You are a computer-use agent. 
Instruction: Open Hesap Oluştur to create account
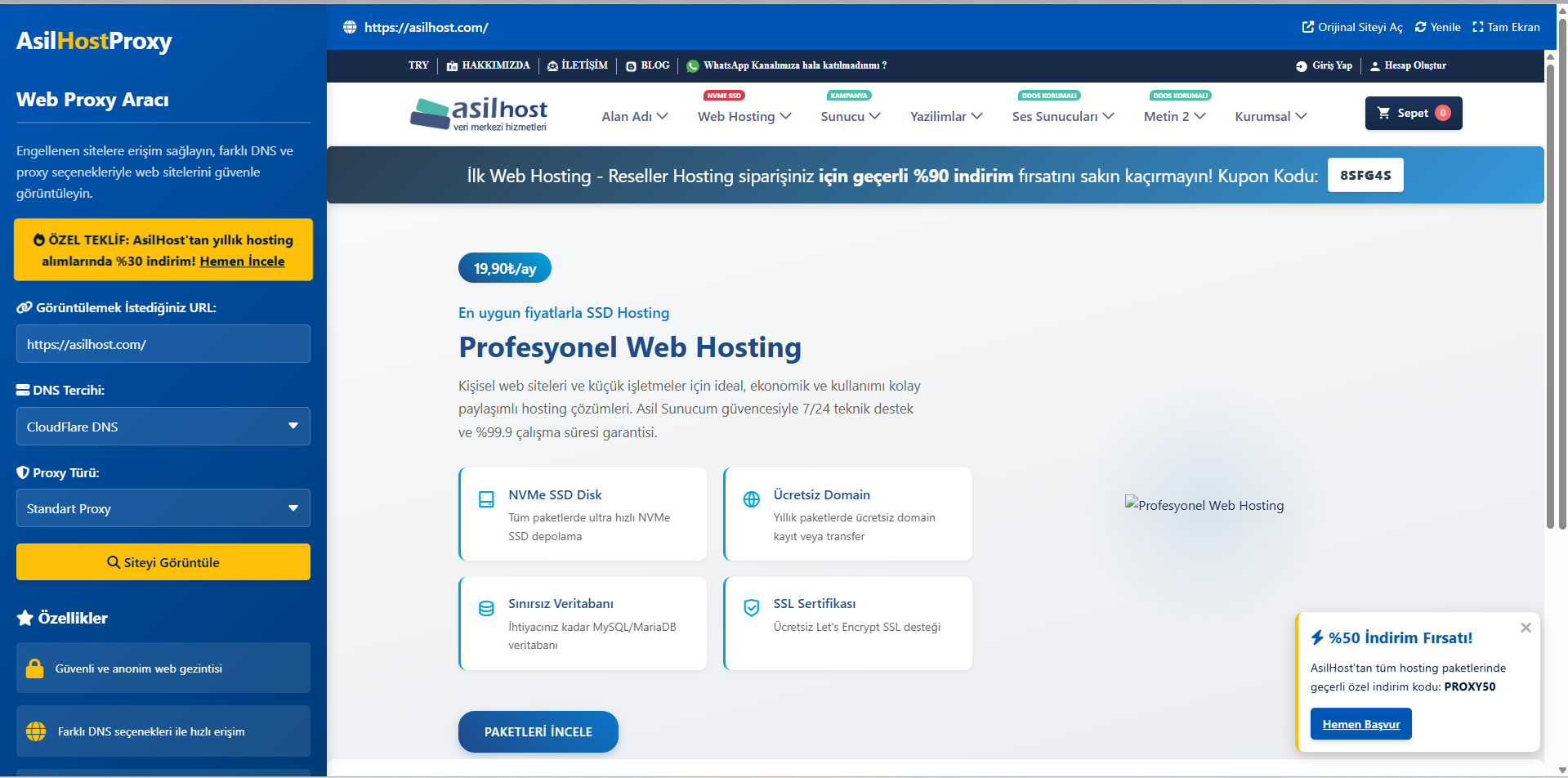1415,65
